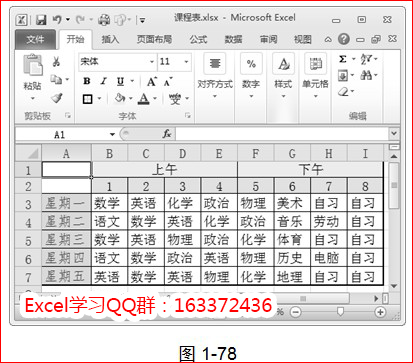The width and height of the screenshot is (413, 363).
Task: Switch to the 公式 Formulas tab
Action: point(198,40)
